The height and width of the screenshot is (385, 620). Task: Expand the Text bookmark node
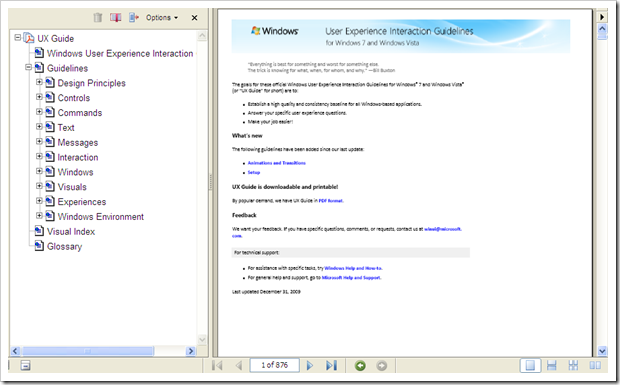pos(39,126)
